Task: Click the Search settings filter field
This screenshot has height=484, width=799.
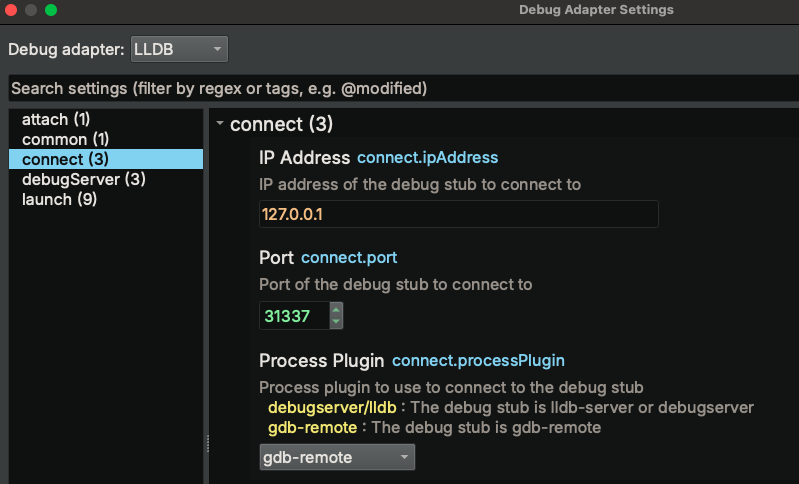Action: click(x=404, y=89)
